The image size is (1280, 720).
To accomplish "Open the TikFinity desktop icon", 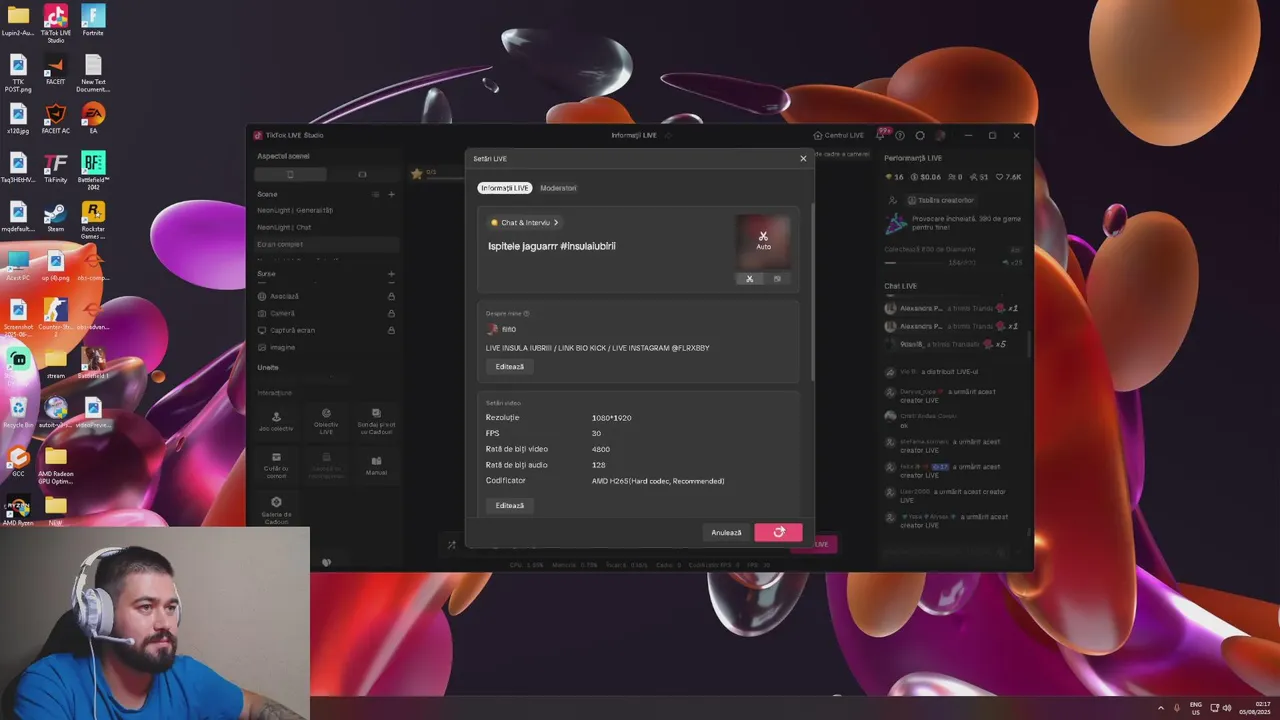I will pyautogui.click(x=55, y=167).
